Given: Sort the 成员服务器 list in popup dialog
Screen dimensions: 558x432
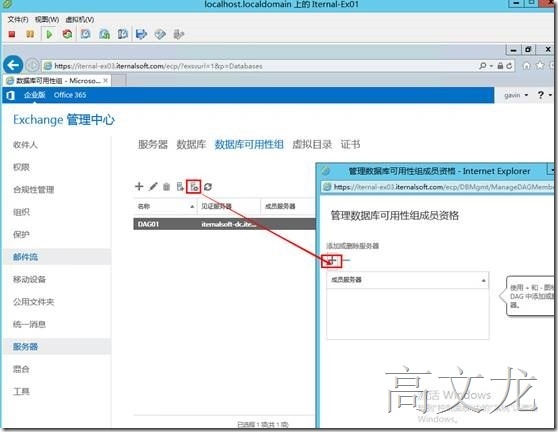Looking at the screenshot, I should [x=407, y=280].
